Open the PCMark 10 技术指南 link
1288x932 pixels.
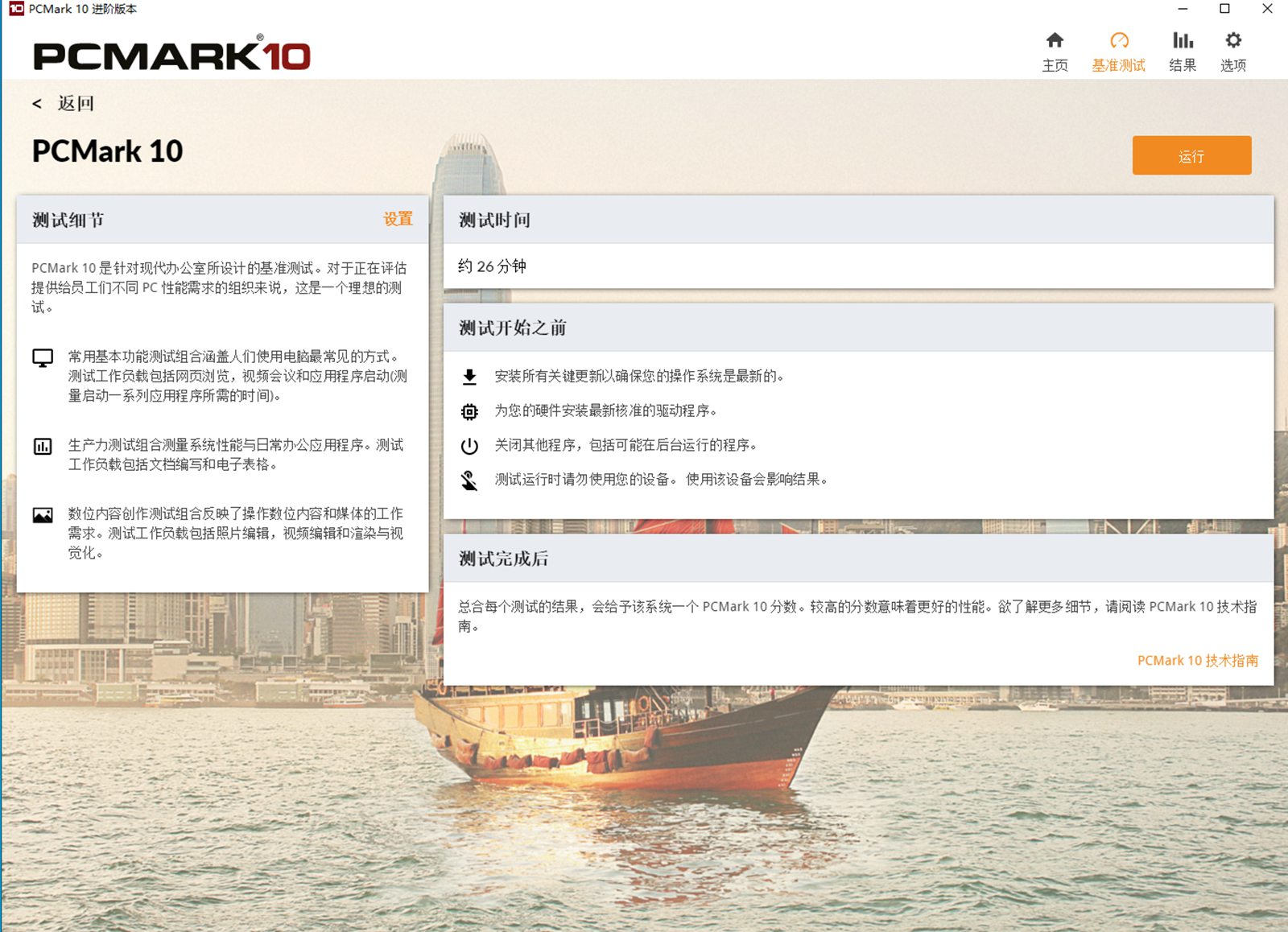(1197, 661)
